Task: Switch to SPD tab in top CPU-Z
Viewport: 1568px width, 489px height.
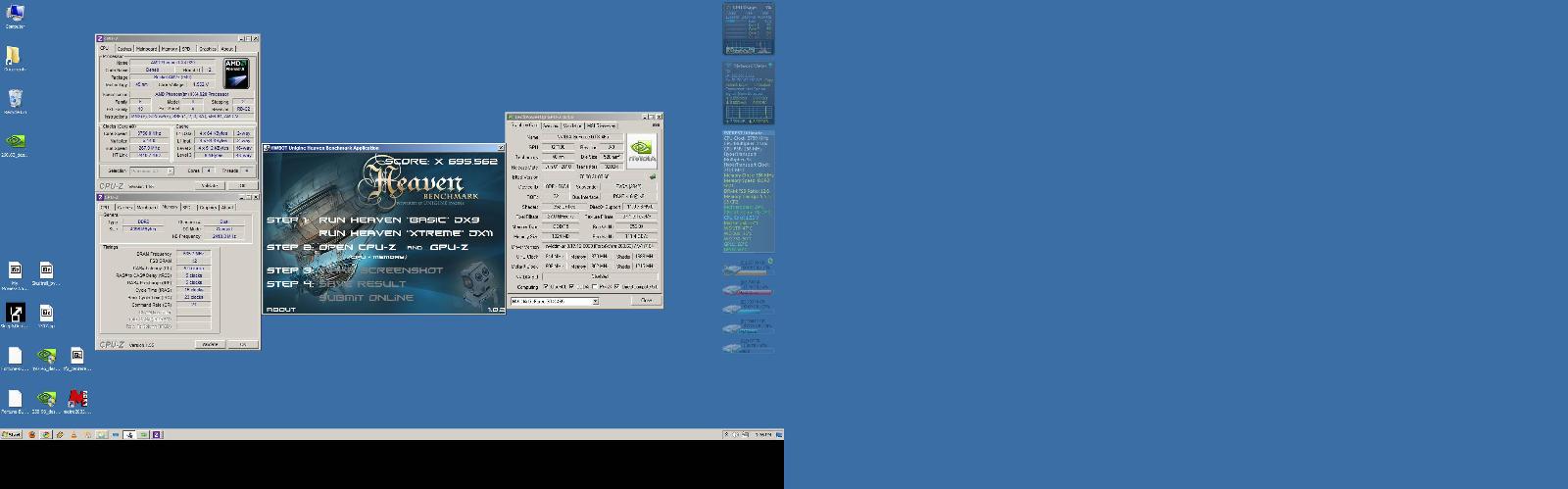Action: click(186, 48)
